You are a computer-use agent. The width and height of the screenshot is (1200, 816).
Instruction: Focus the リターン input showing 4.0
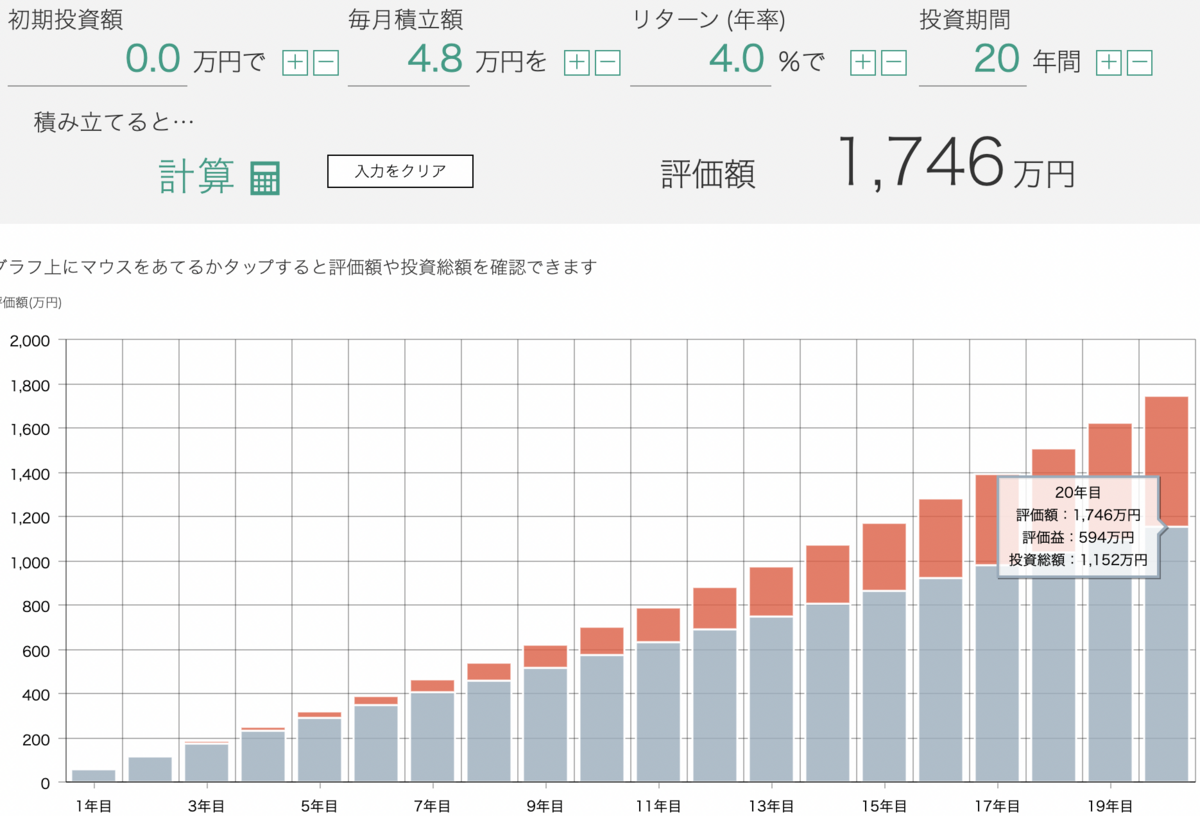pos(701,60)
